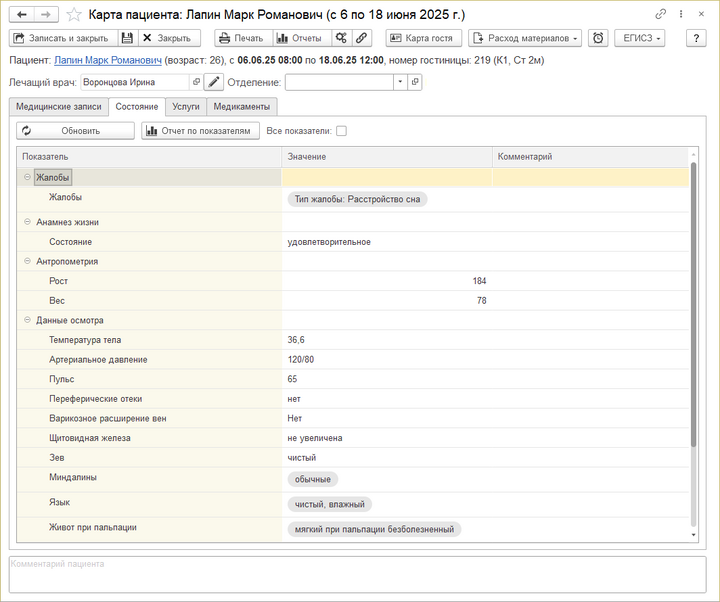The height and width of the screenshot is (602, 720).
Task: Click the paperclip attachments icon
Action: [x=361, y=38]
